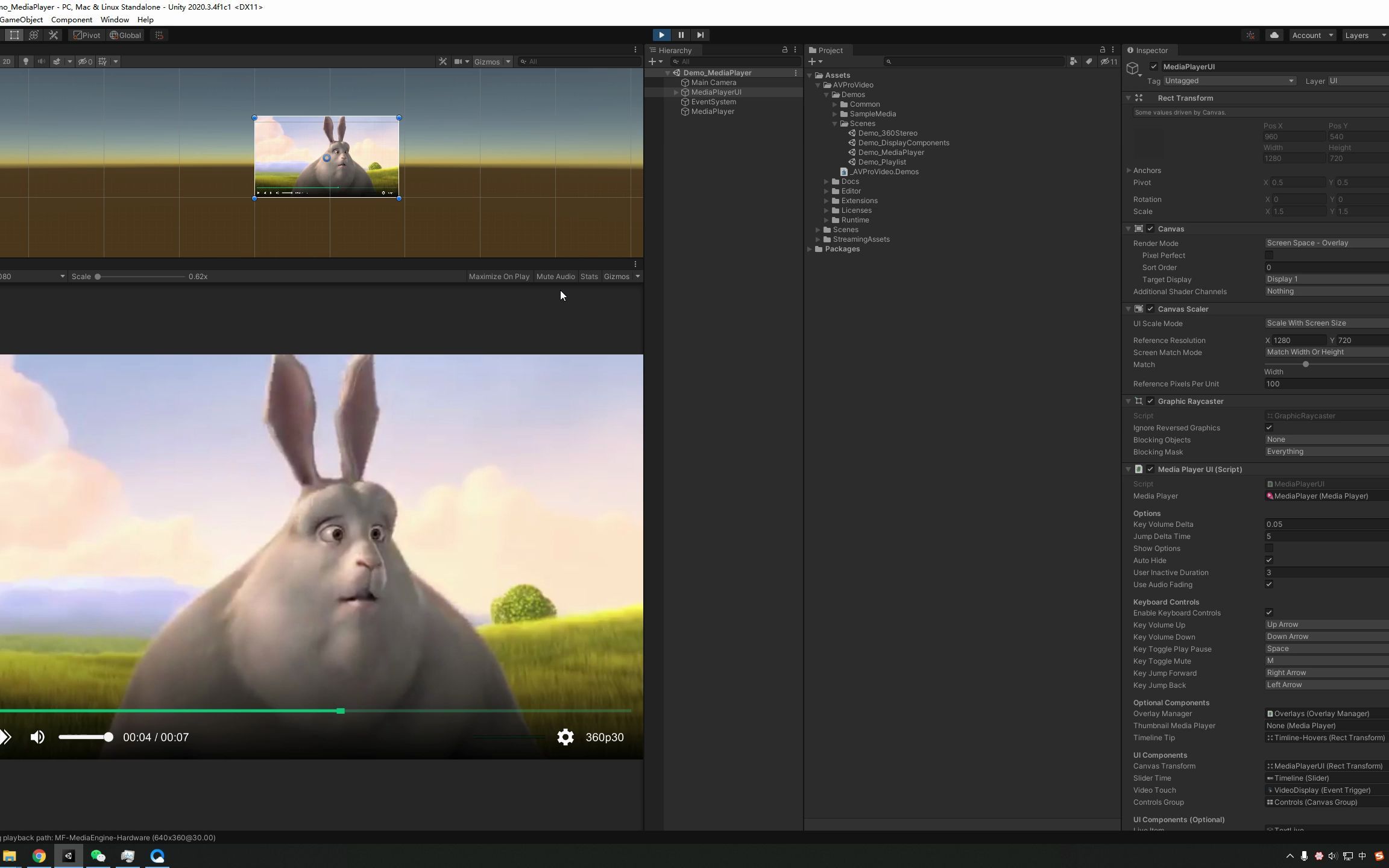Open Scene component editor tools icon
The height and width of the screenshot is (868, 1389).
[443, 61]
